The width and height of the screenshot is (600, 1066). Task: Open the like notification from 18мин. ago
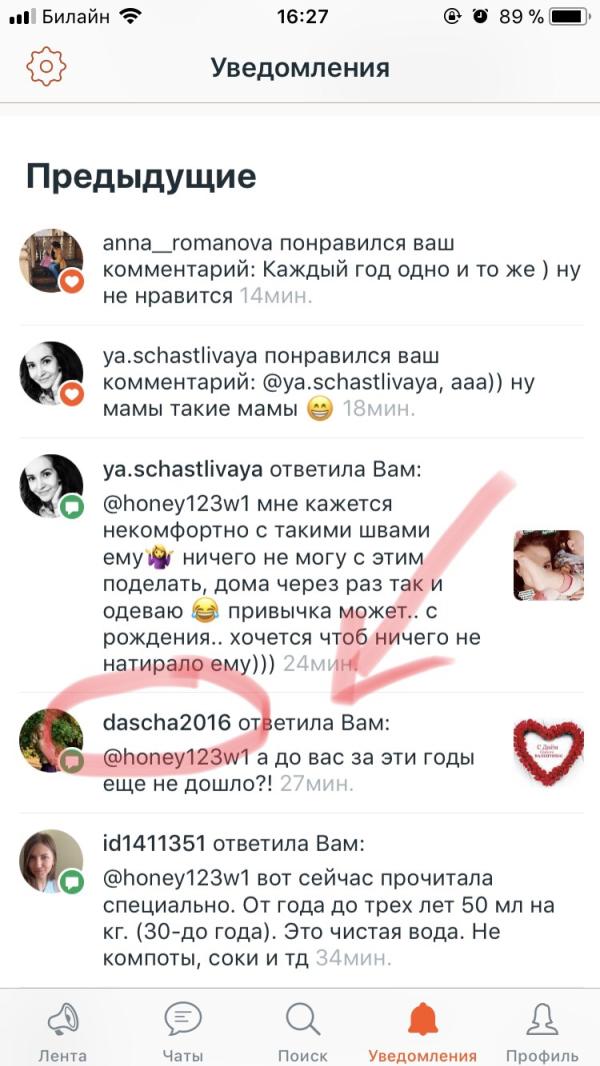coord(300,382)
